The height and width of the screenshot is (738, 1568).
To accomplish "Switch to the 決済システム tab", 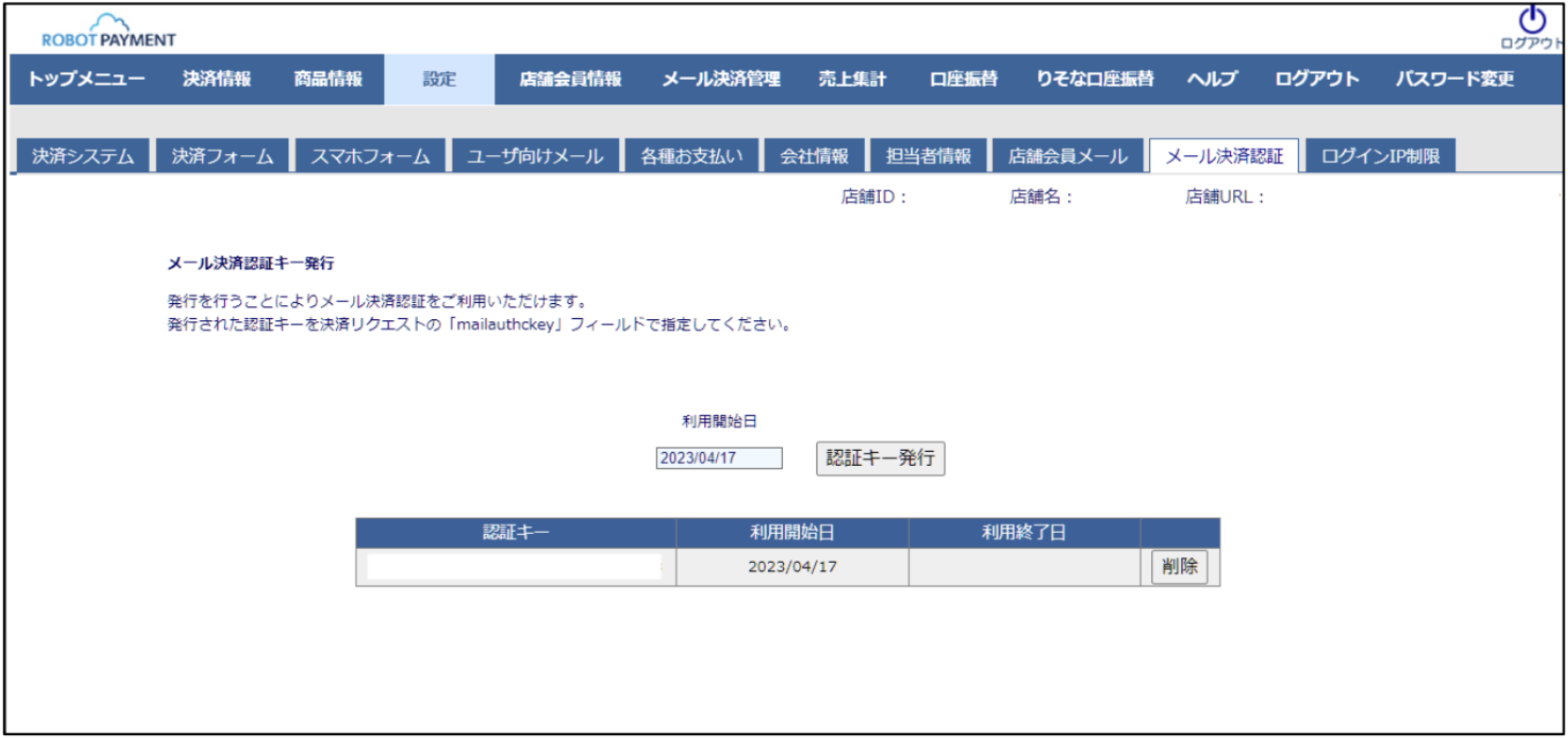I will pyautogui.click(x=83, y=156).
